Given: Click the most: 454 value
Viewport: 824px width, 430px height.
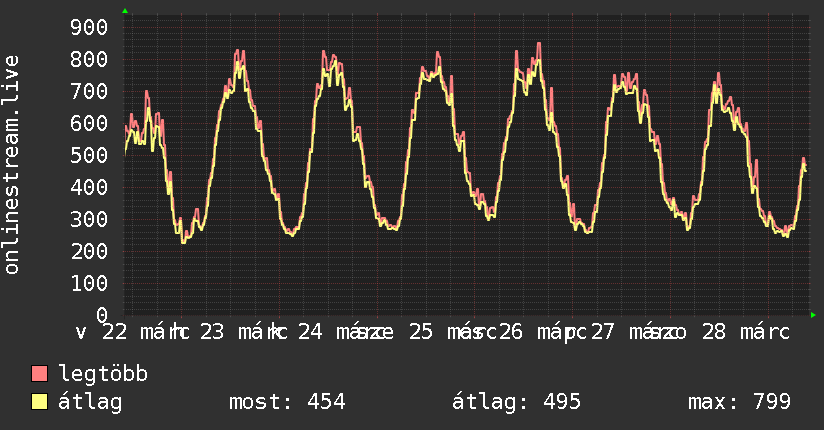Looking at the screenshot, I should (x=287, y=402).
